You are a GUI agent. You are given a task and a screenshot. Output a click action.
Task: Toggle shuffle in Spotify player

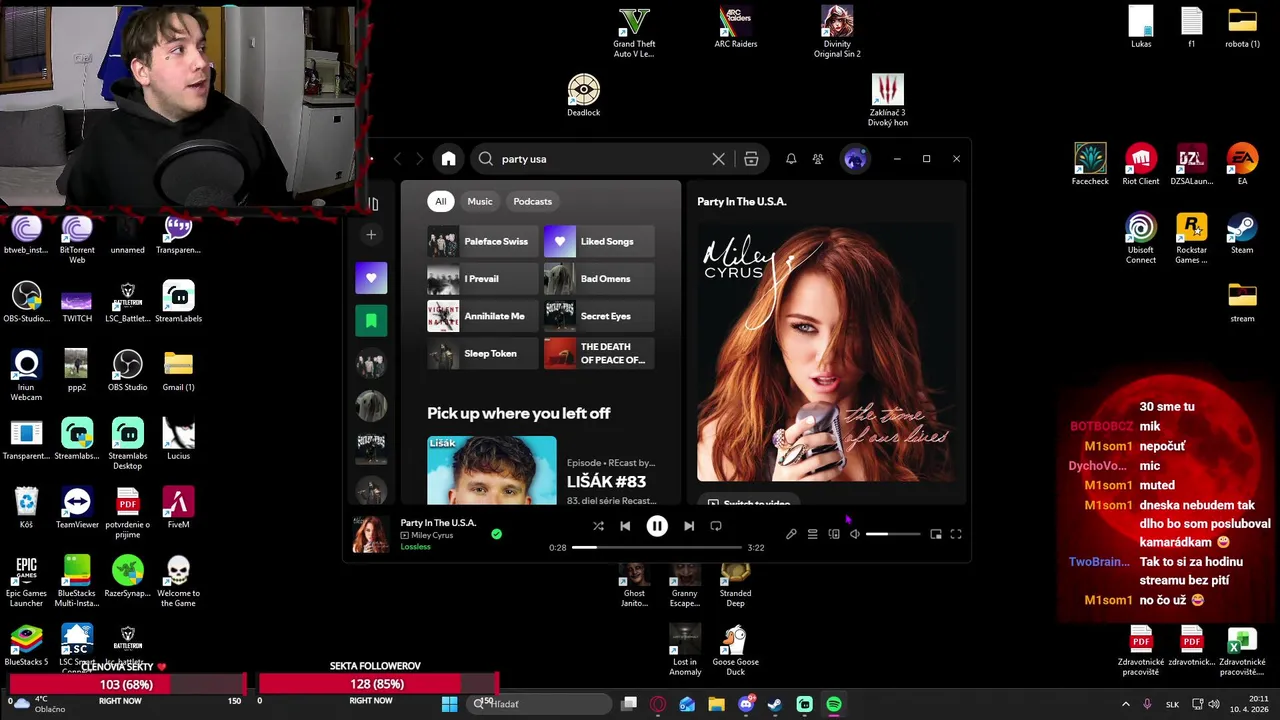598,526
